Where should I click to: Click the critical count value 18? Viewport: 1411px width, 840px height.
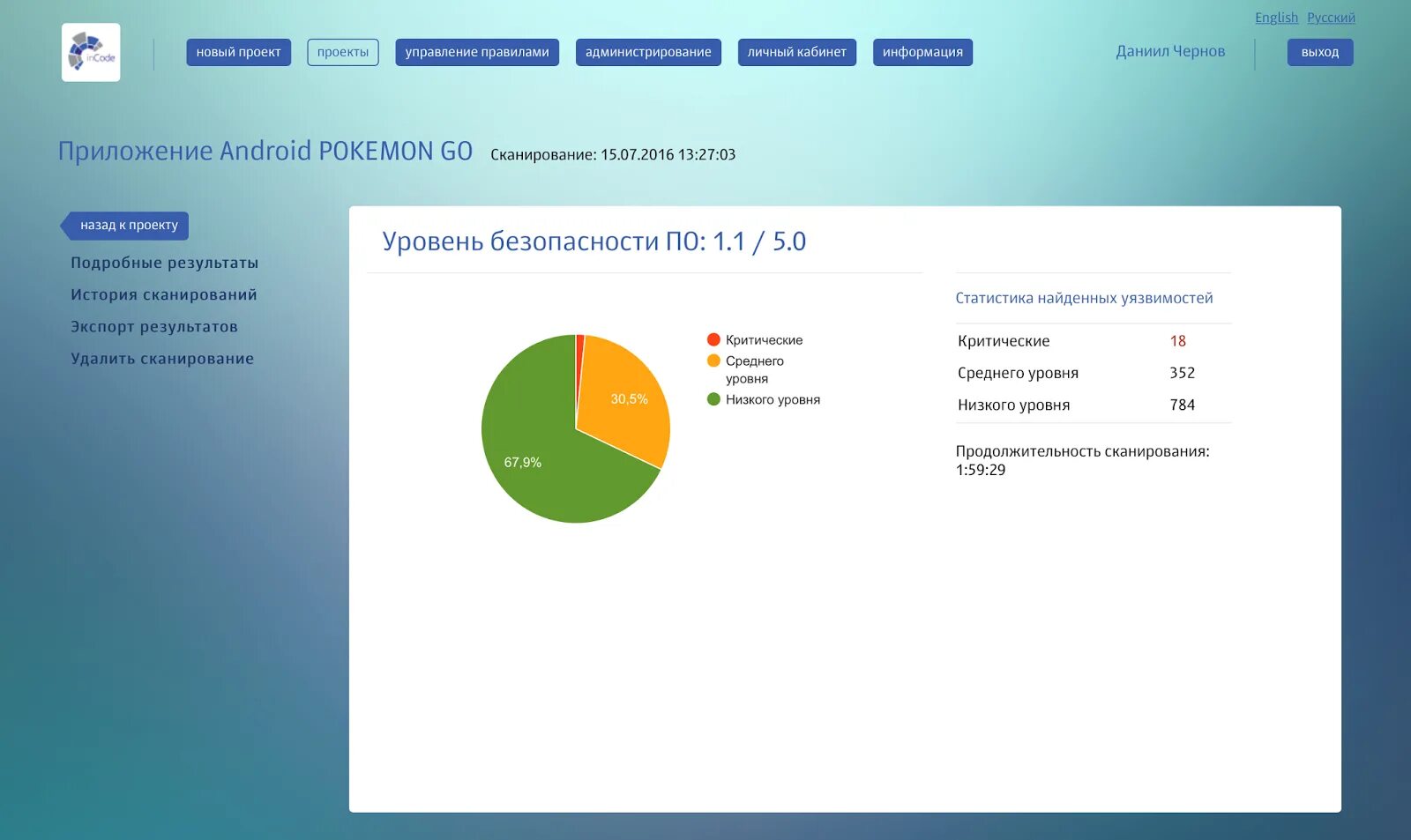pyautogui.click(x=1178, y=341)
